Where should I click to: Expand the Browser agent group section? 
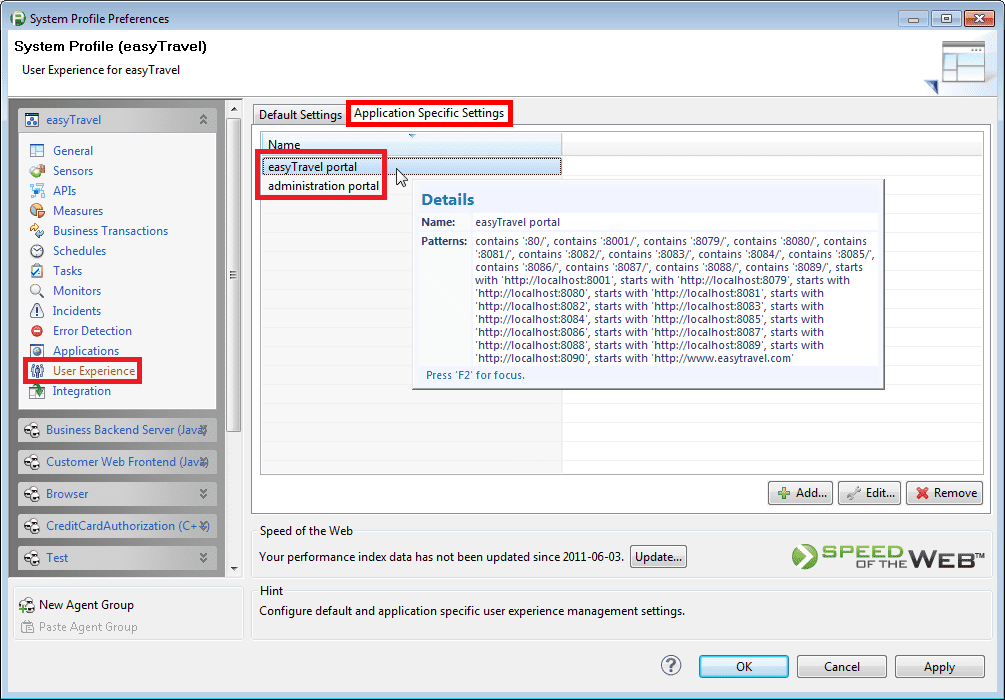coord(203,494)
